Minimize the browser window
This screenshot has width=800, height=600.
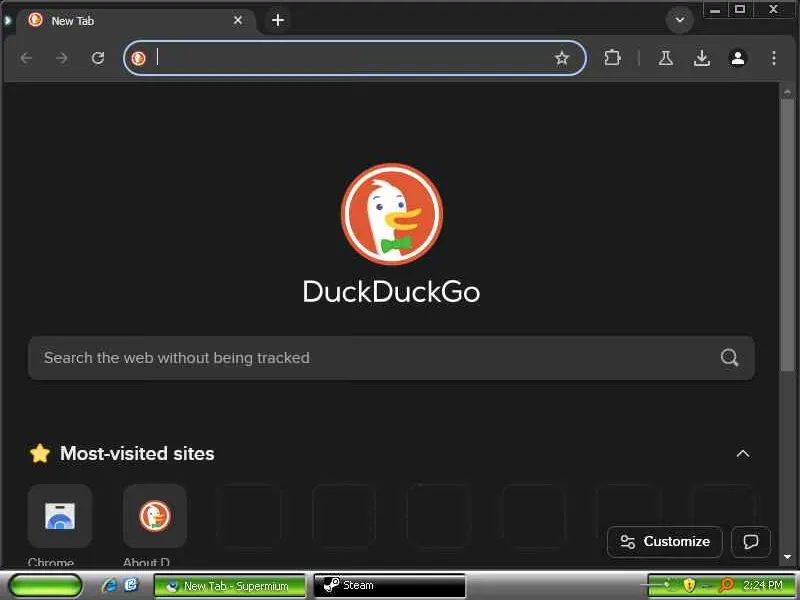715,10
